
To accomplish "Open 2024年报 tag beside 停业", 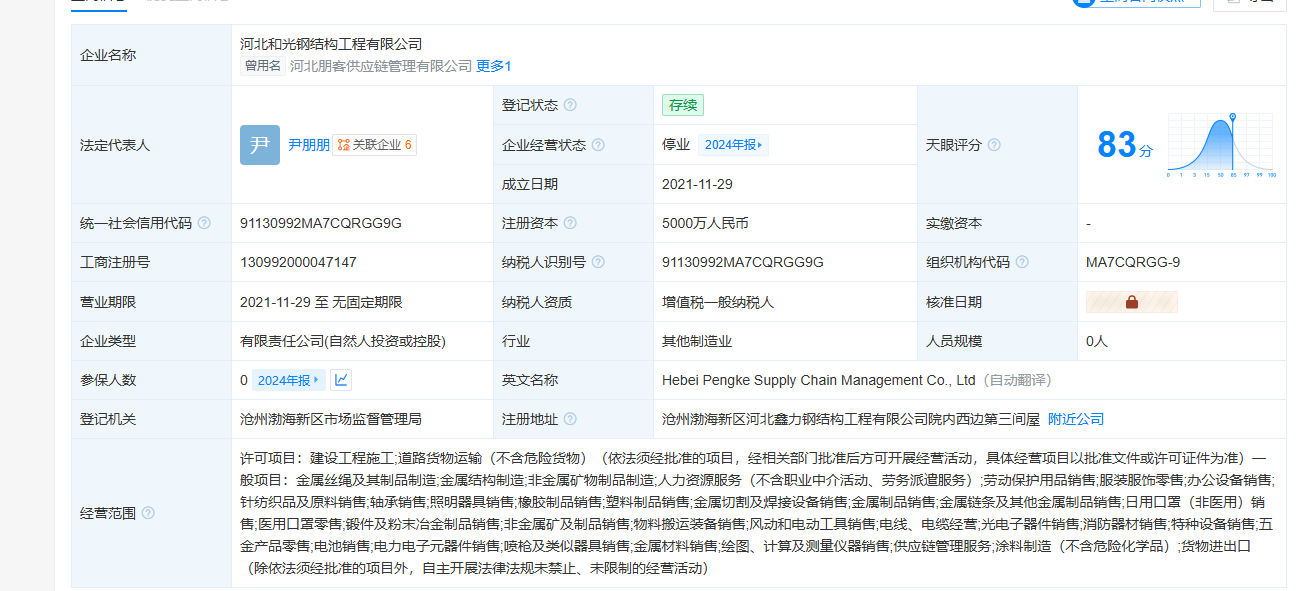I will (x=733, y=145).
